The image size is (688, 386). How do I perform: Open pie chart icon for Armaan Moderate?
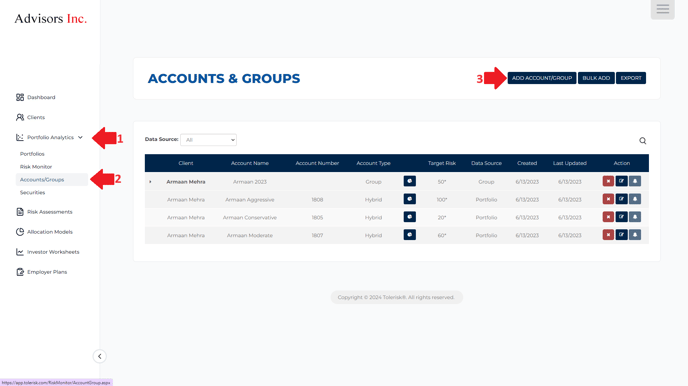coord(409,235)
